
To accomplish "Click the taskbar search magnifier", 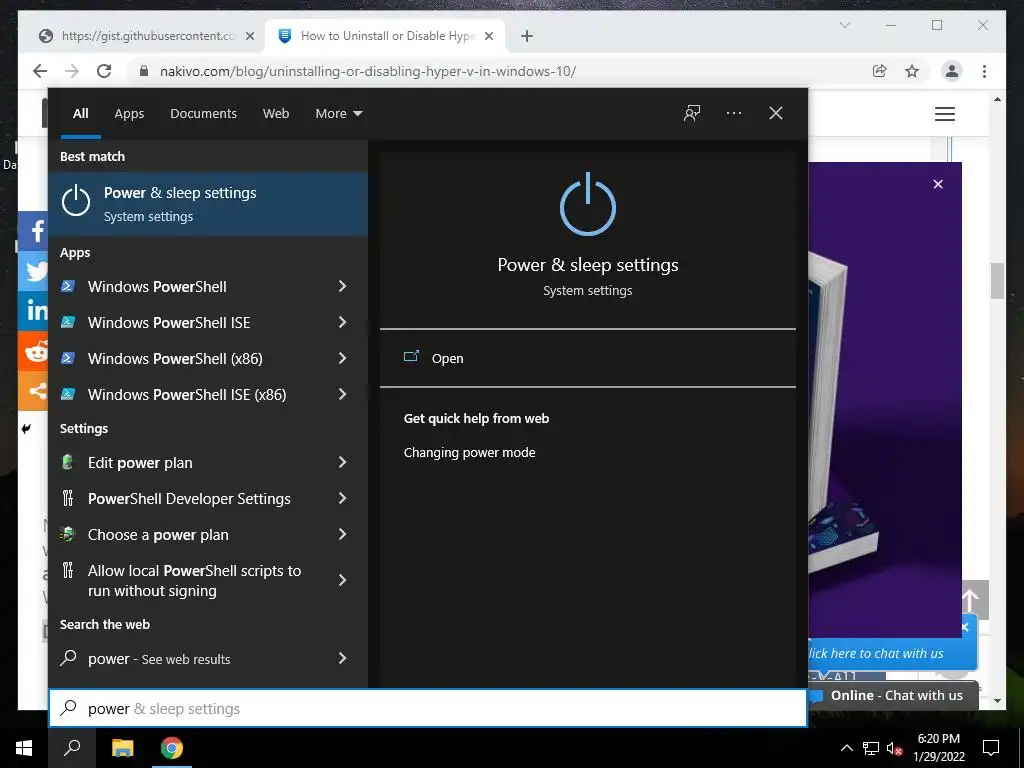I will point(72,748).
